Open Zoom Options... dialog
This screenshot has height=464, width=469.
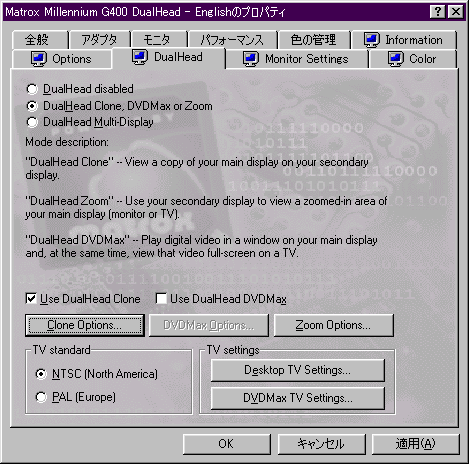tap(333, 325)
